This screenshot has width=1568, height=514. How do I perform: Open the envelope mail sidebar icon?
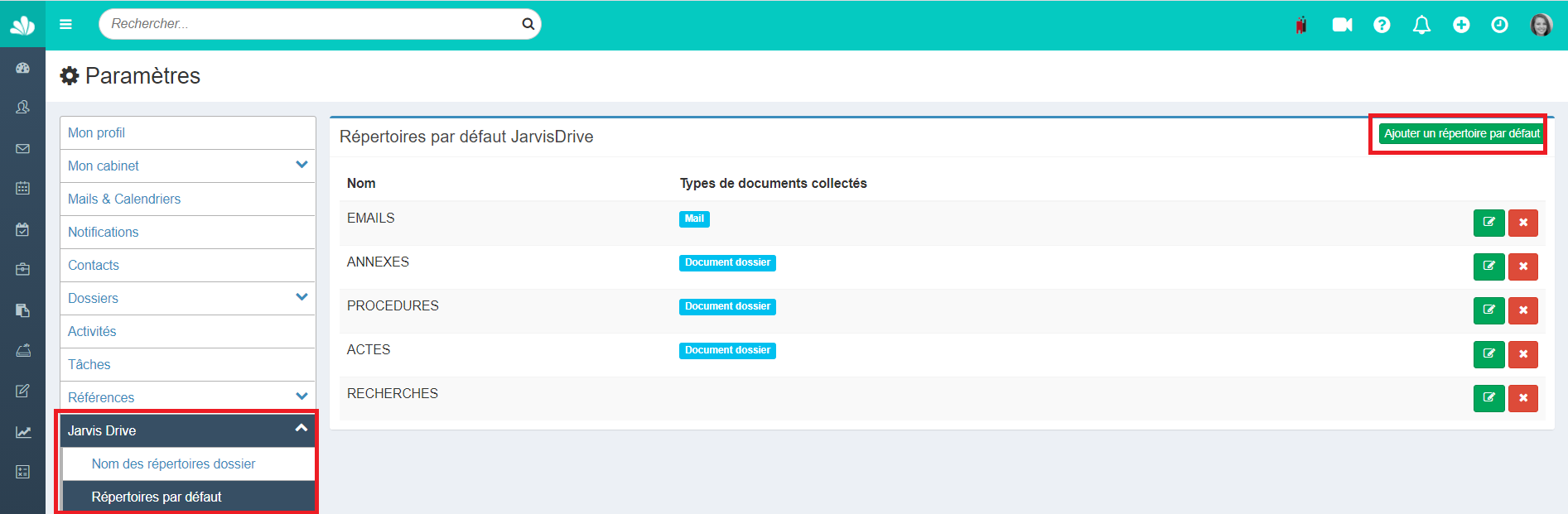(x=23, y=148)
